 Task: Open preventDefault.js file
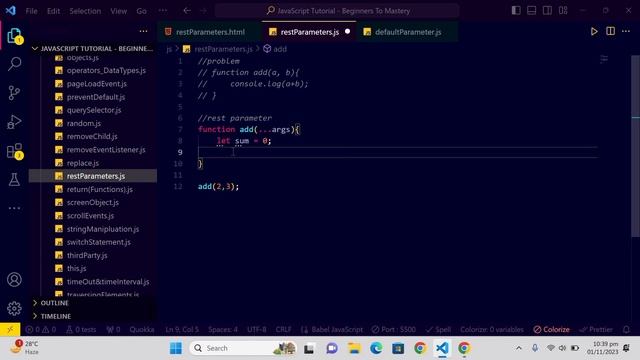click(x=96, y=97)
